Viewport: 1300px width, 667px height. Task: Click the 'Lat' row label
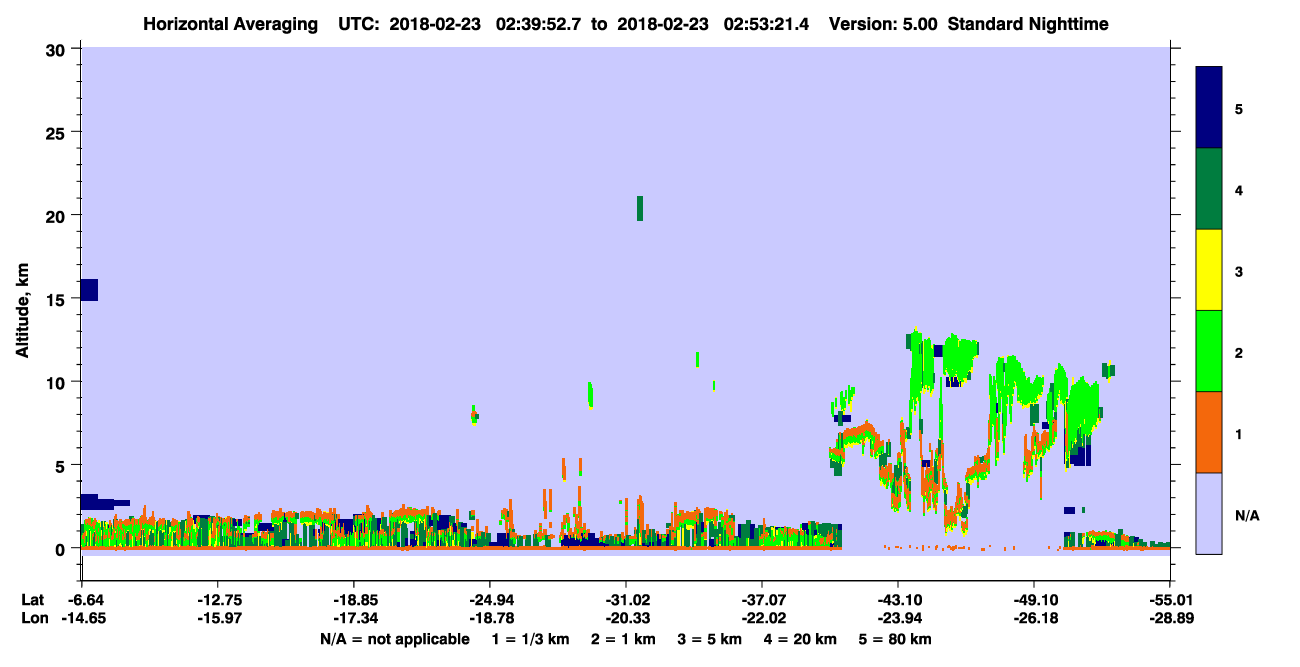[x=31, y=600]
